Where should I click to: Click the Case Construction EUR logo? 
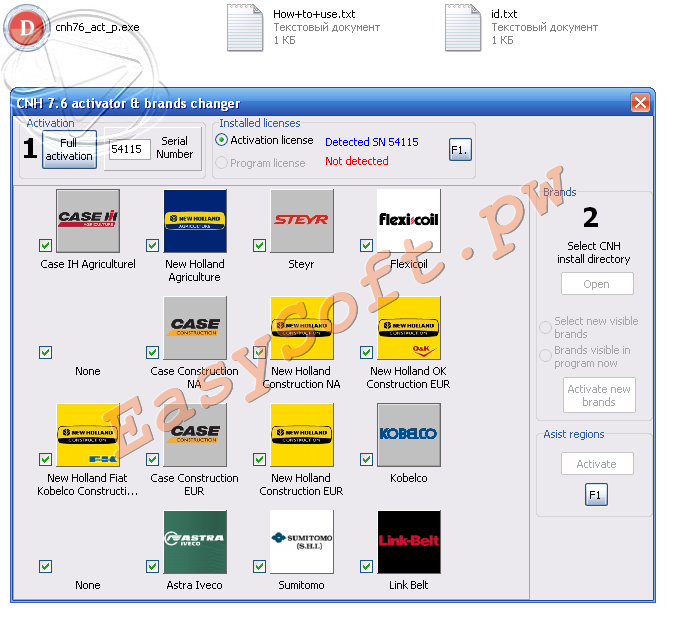195,435
